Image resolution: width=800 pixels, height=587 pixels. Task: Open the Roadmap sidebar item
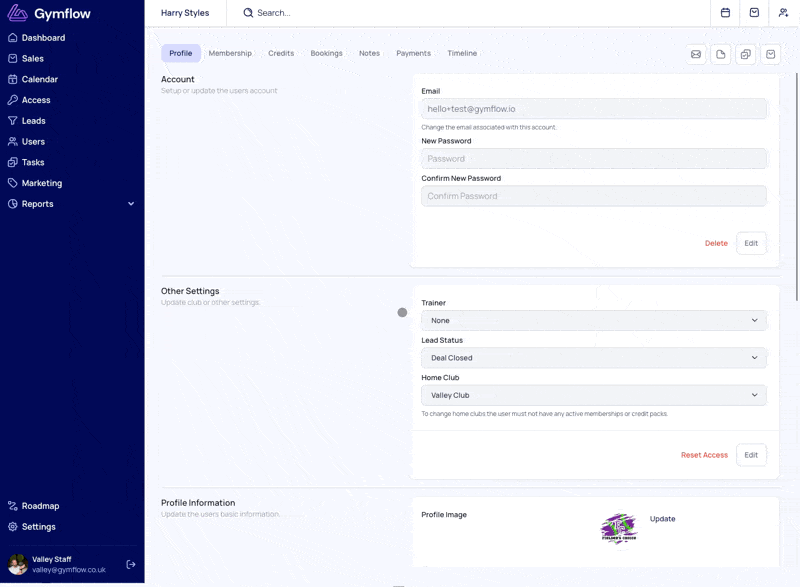(x=40, y=506)
